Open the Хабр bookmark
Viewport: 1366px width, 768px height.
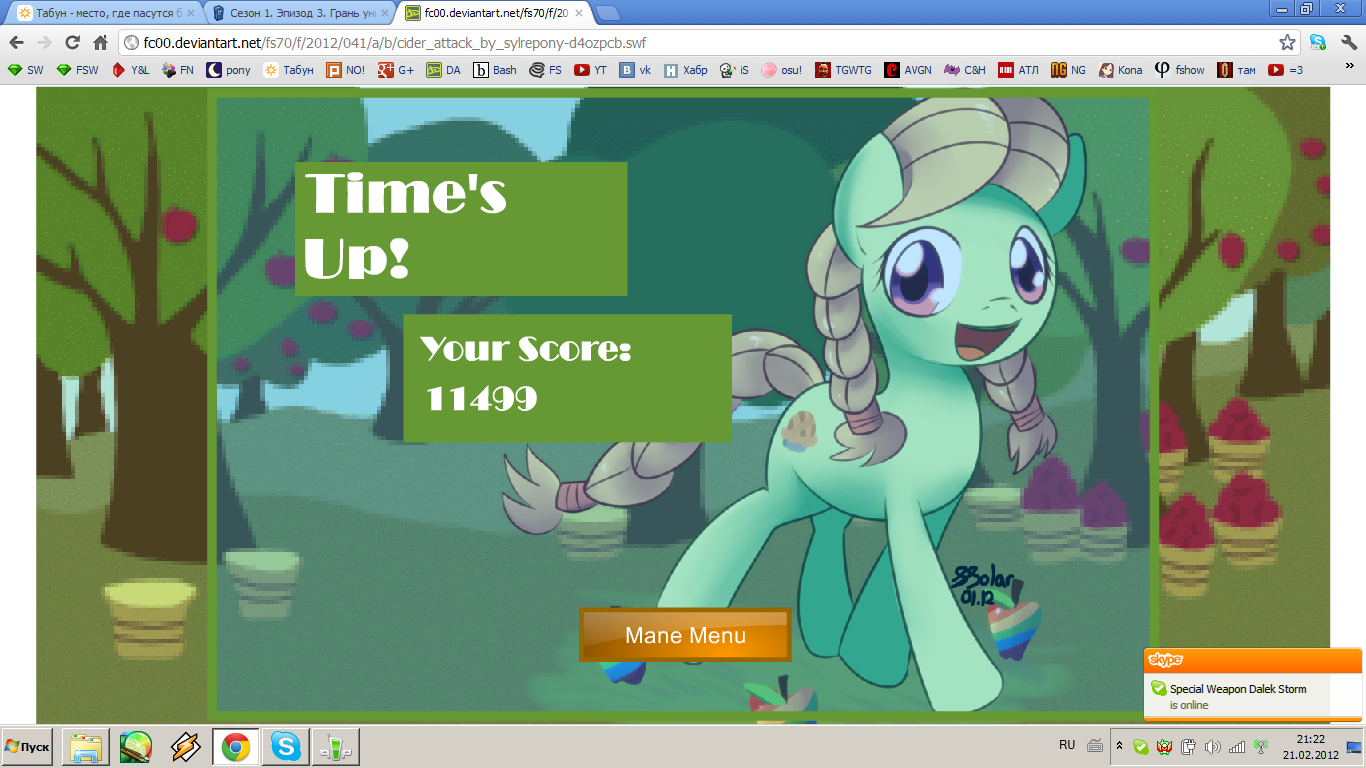click(687, 70)
